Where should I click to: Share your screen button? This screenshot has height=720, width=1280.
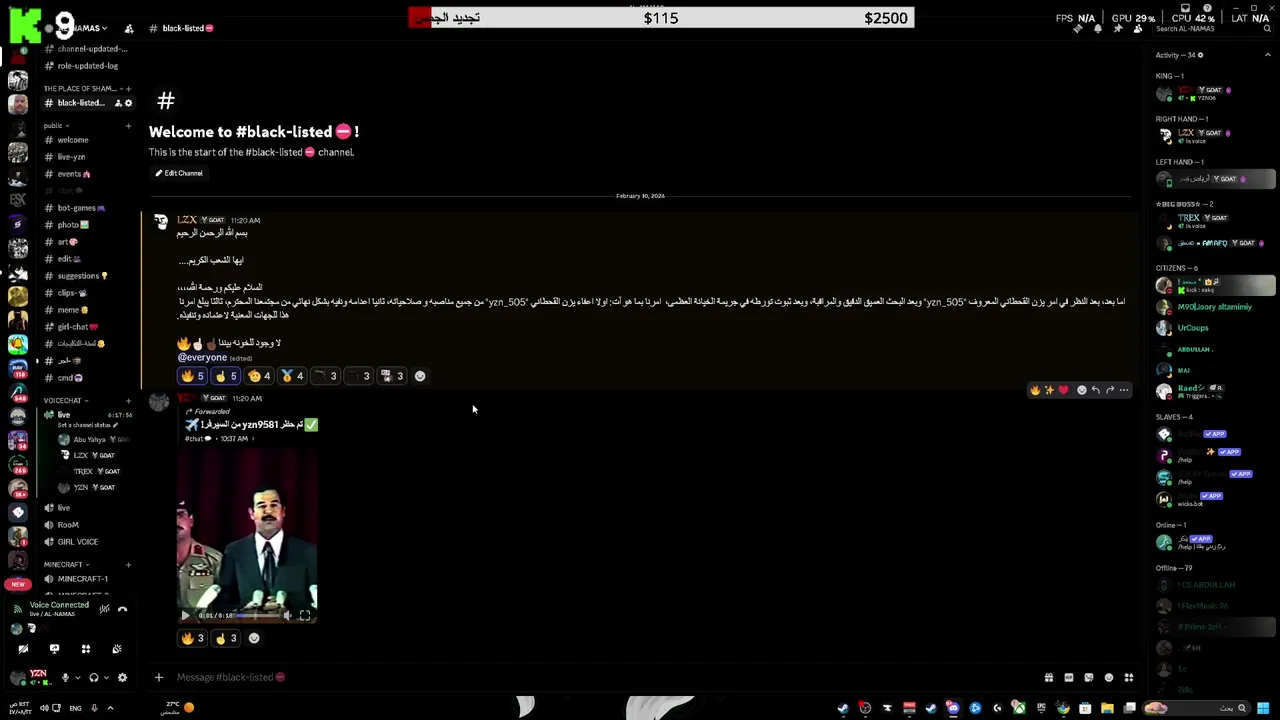(x=54, y=649)
